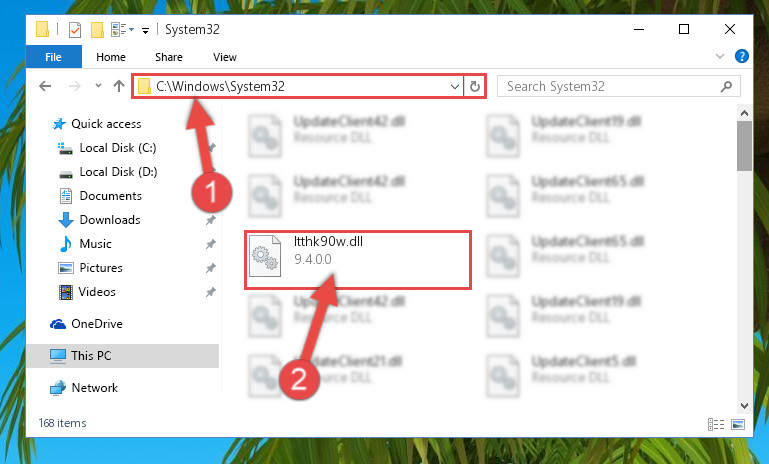Viewport: 769px width, 464px height.
Task: Open the File menu tab
Action: (53, 57)
